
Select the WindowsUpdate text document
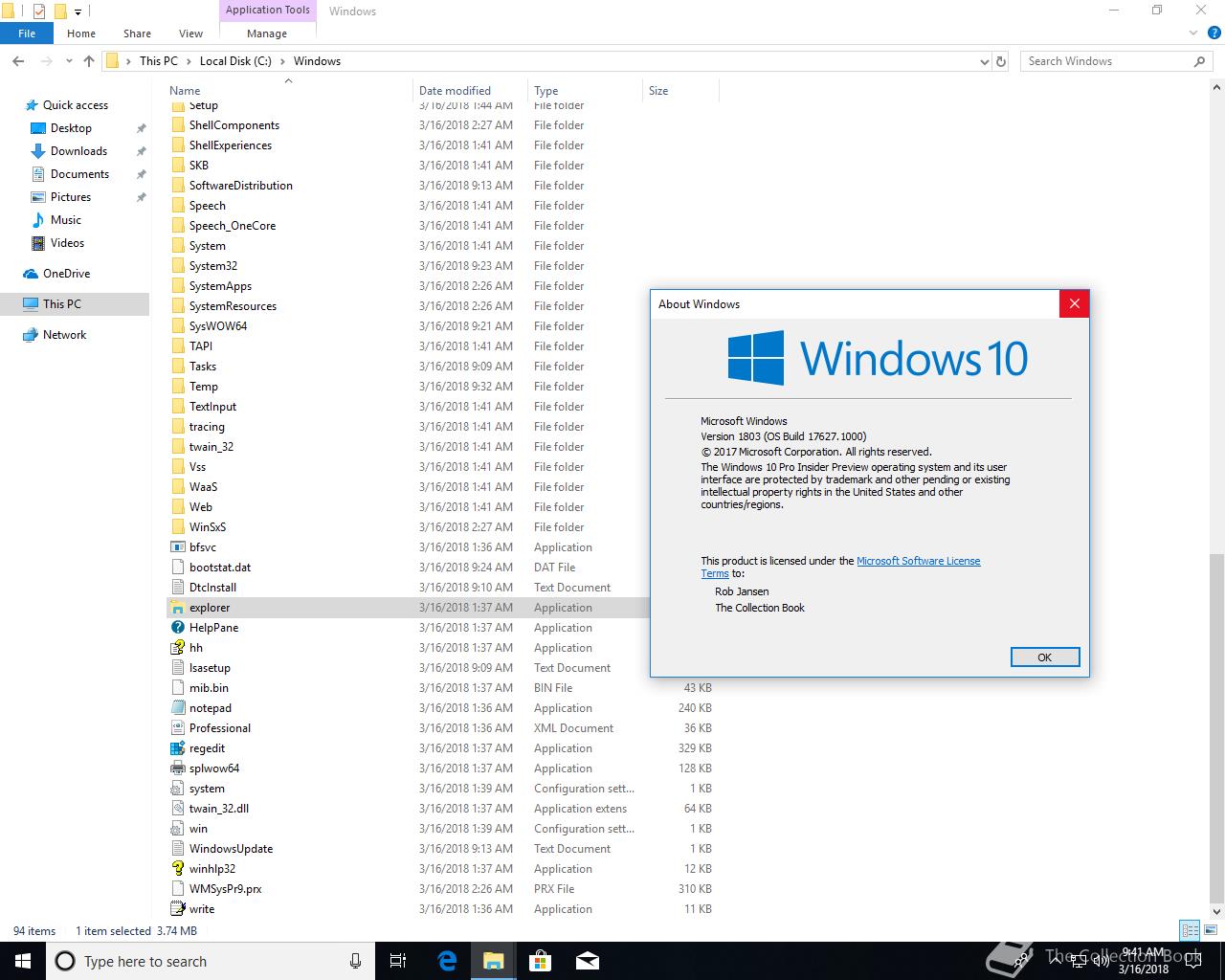pyautogui.click(x=442, y=849)
